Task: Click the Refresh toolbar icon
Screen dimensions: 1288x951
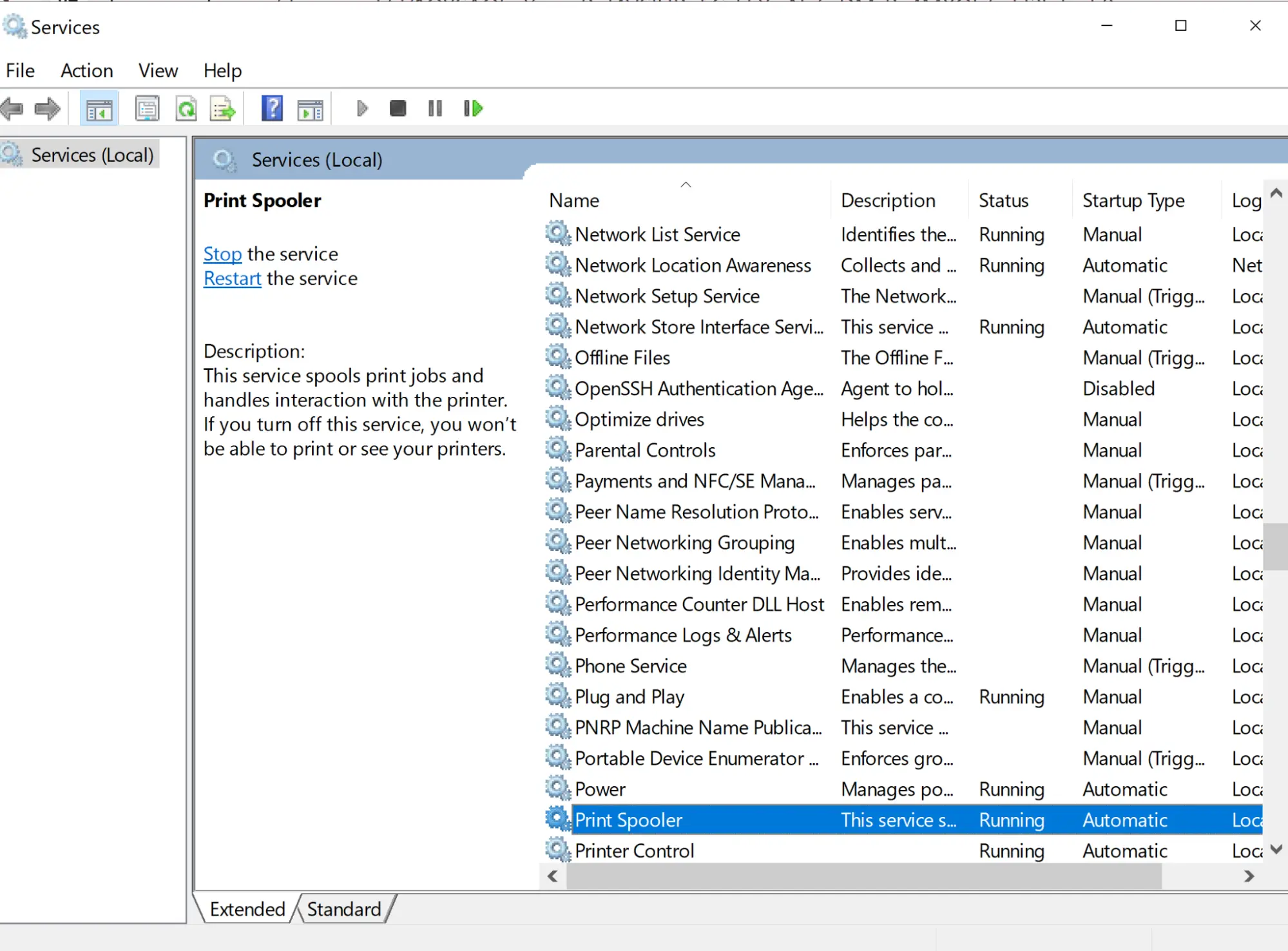Action: [186, 108]
